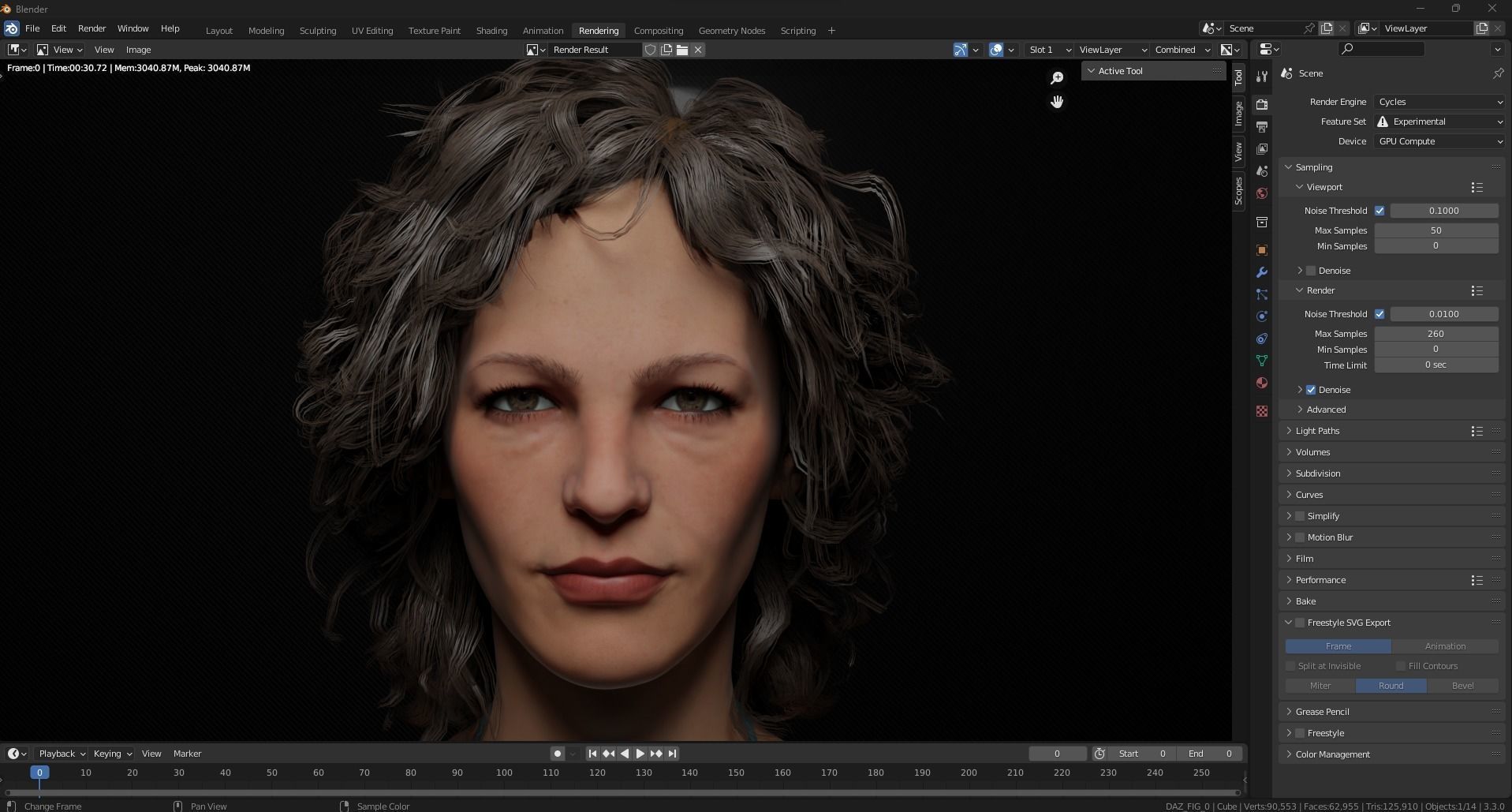Open the Render menu in menu bar

click(91, 28)
